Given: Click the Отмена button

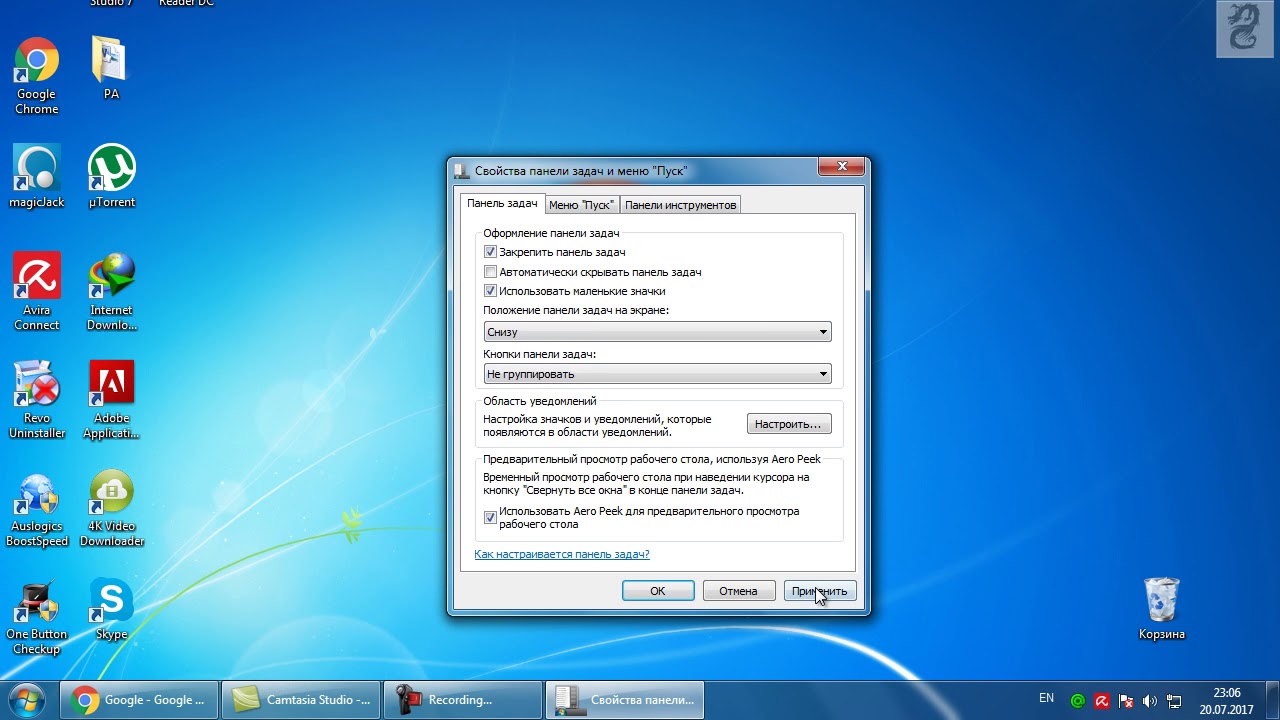Looking at the screenshot, I should (x=738, y=591).
